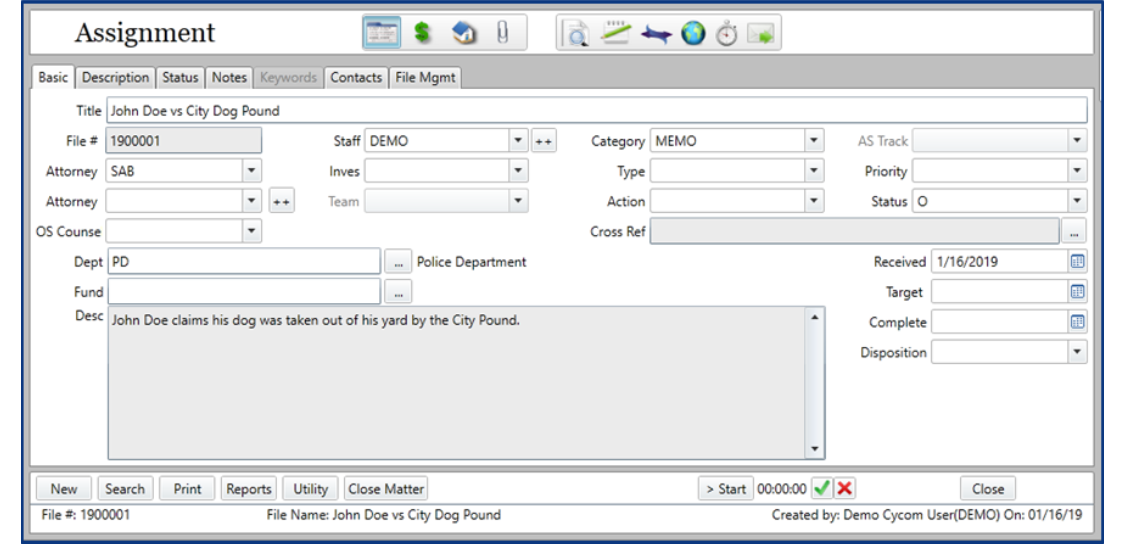Click the ++ button beside second Attorney
This screenshot has height=545, width=1125.
(x=282, y=202)
